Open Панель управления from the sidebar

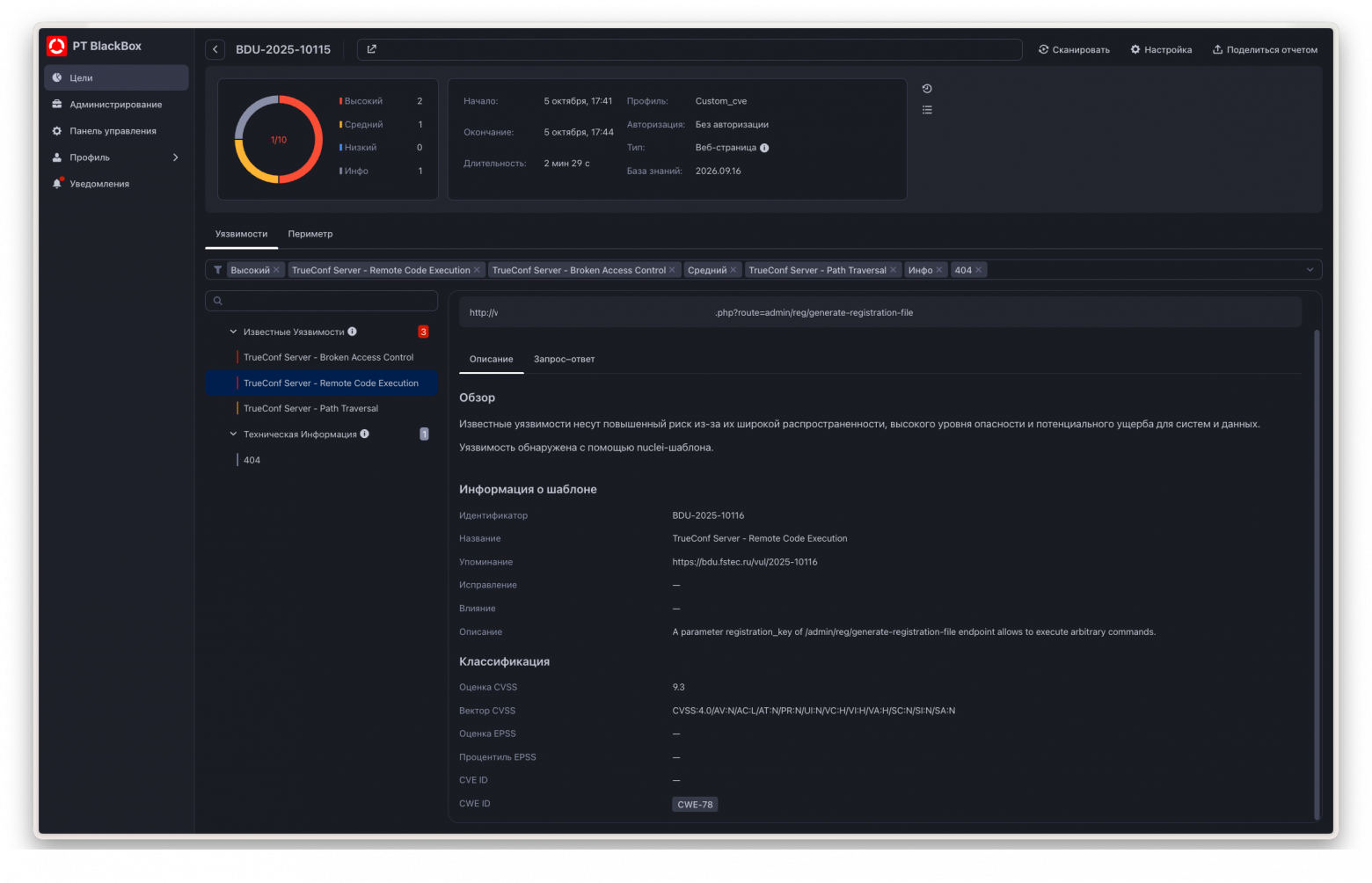tap(116, 131)
